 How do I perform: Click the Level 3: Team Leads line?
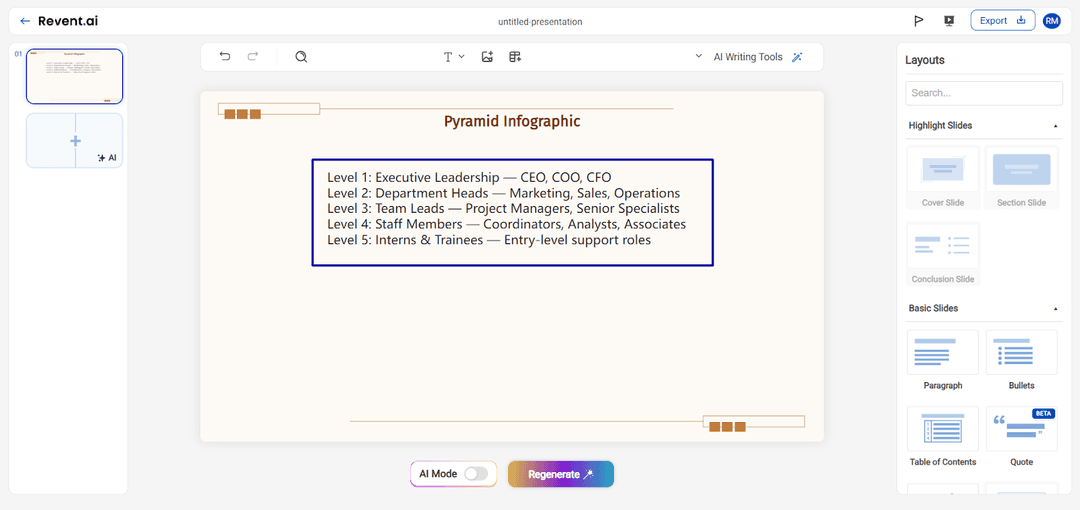(503, 209)
